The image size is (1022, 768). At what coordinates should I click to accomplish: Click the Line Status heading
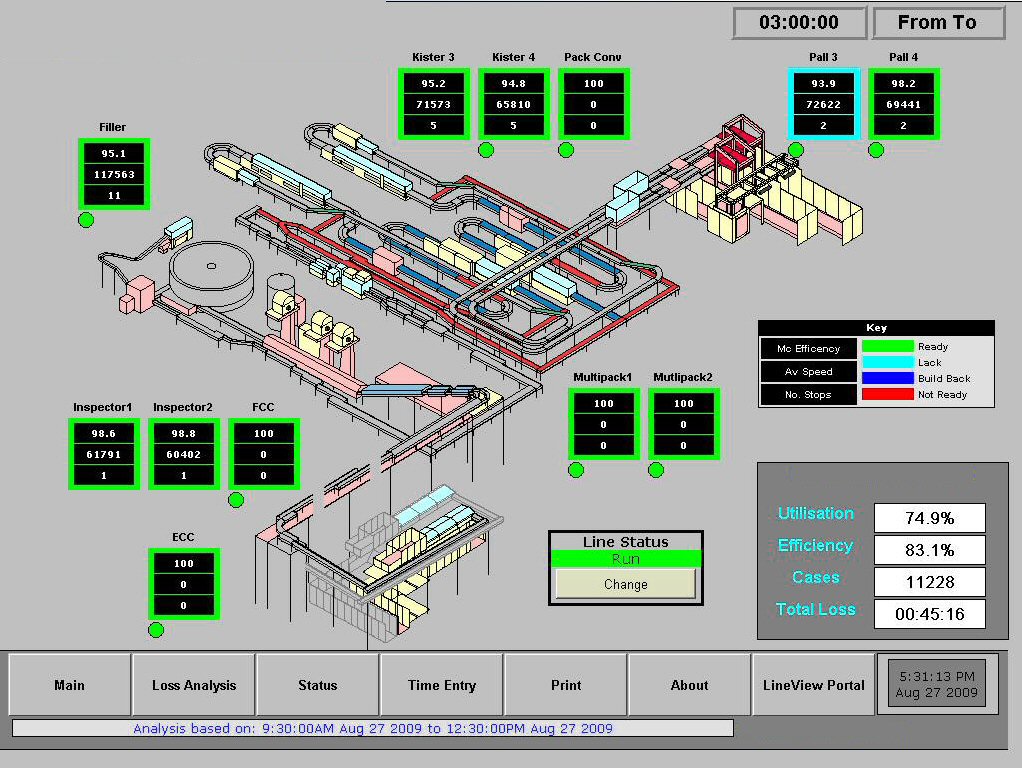point(626,542)
